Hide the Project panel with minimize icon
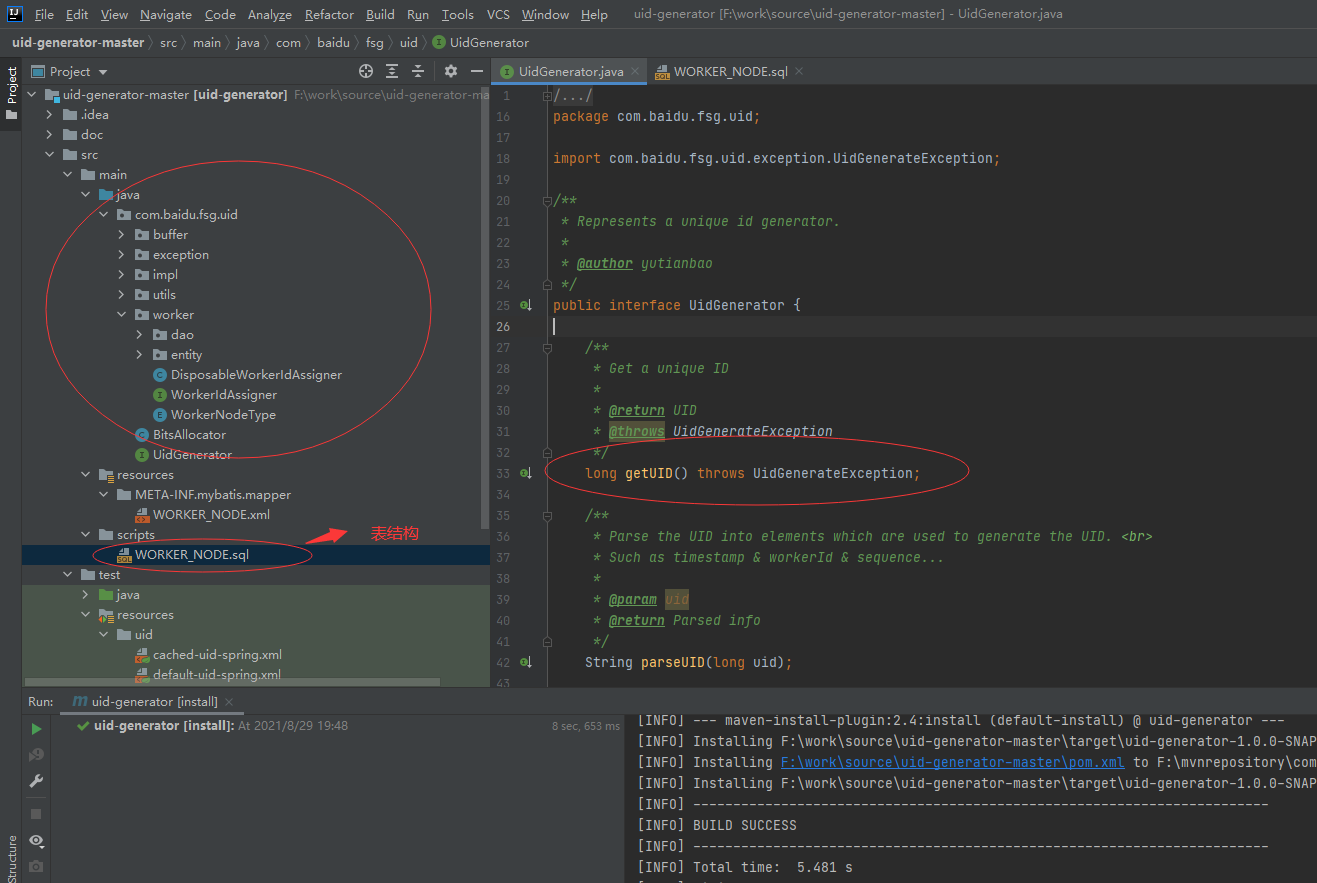The image size is (1317, 883). pos(477,71)
